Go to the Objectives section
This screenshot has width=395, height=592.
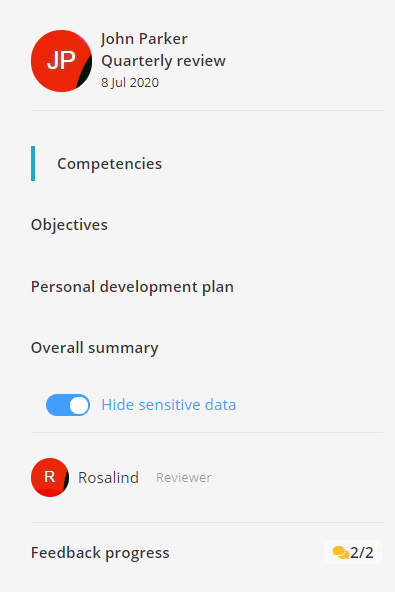pyautogui.click(x=69, y=225)
